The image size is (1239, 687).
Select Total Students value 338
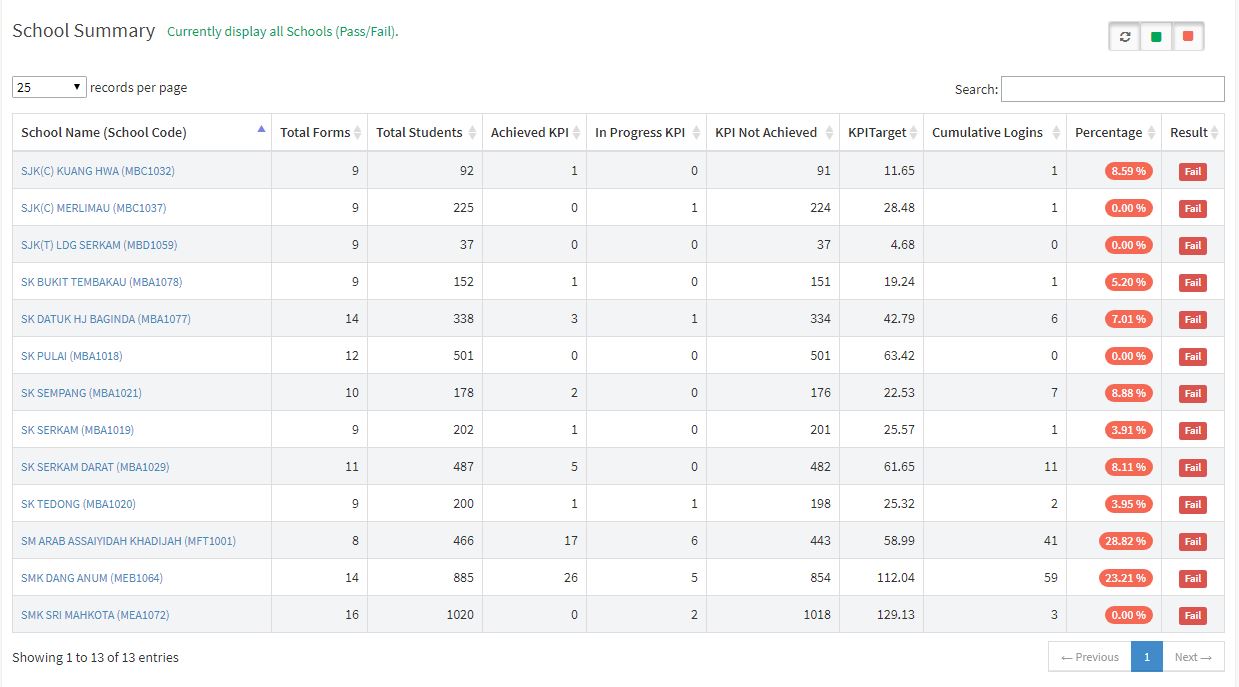[x=463, y=319]
